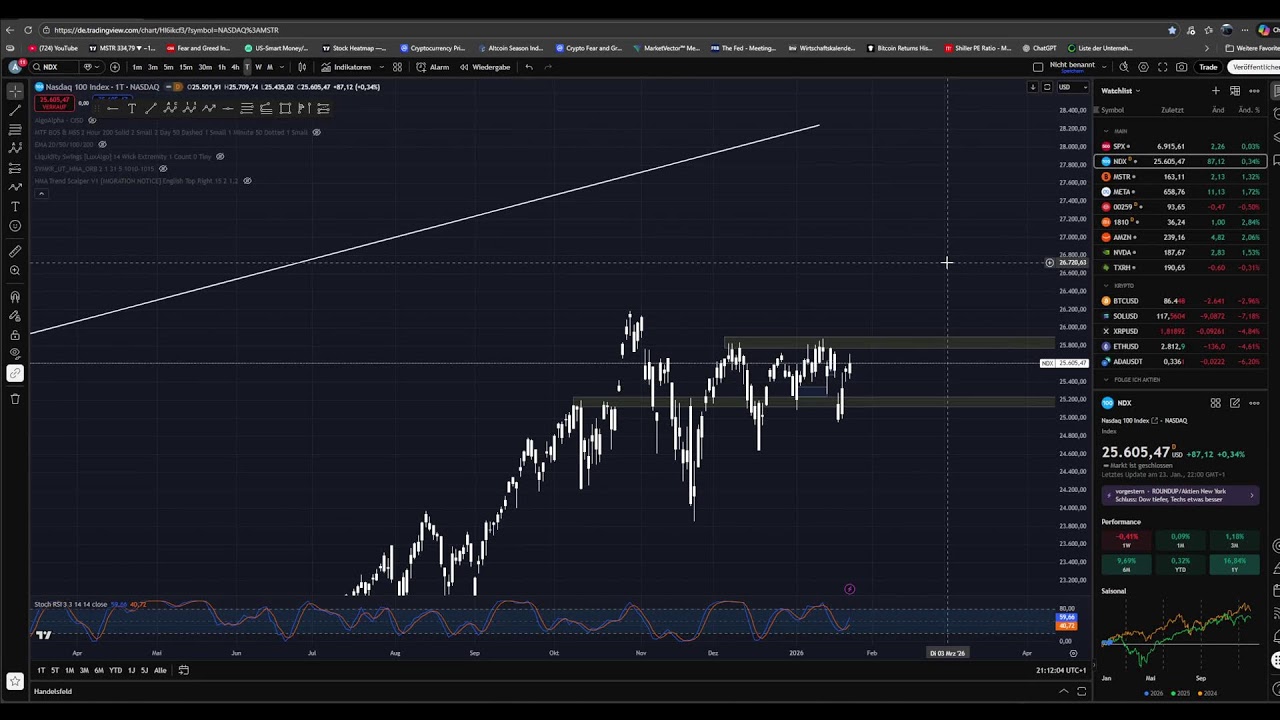Switch to the 1h timeframe
This screenshot has width=1280, height=720.
[x=221, y=67]
